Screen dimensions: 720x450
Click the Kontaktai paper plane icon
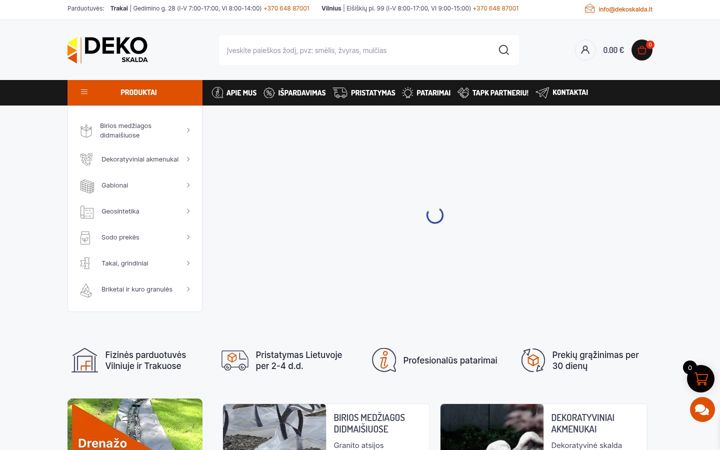[x=542, y=93]
